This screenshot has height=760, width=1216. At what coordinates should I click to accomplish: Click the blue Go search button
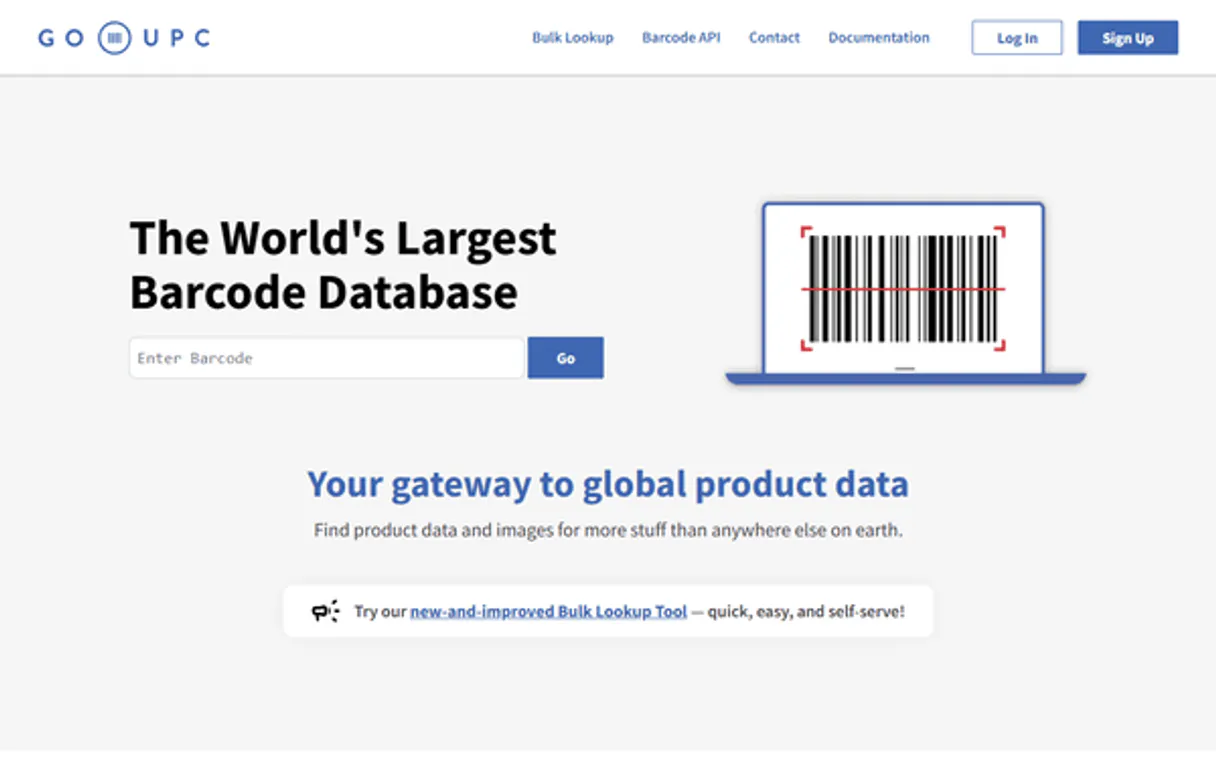(x=565, y=358)
